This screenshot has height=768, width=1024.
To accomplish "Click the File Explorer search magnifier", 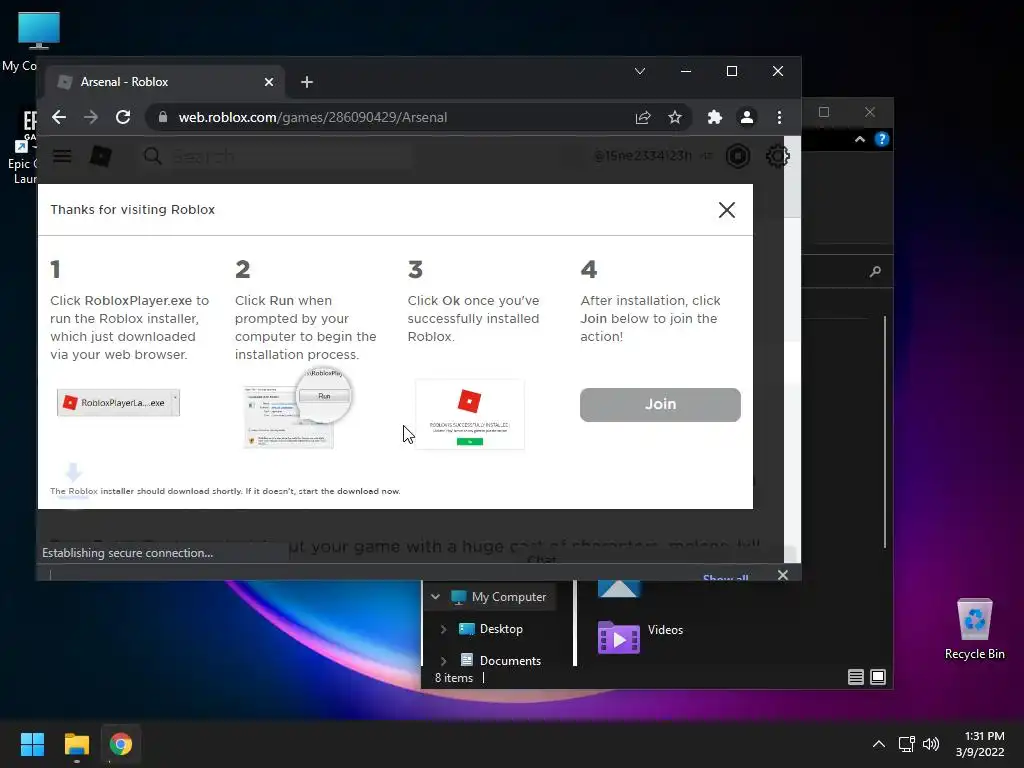I will 875,271.
